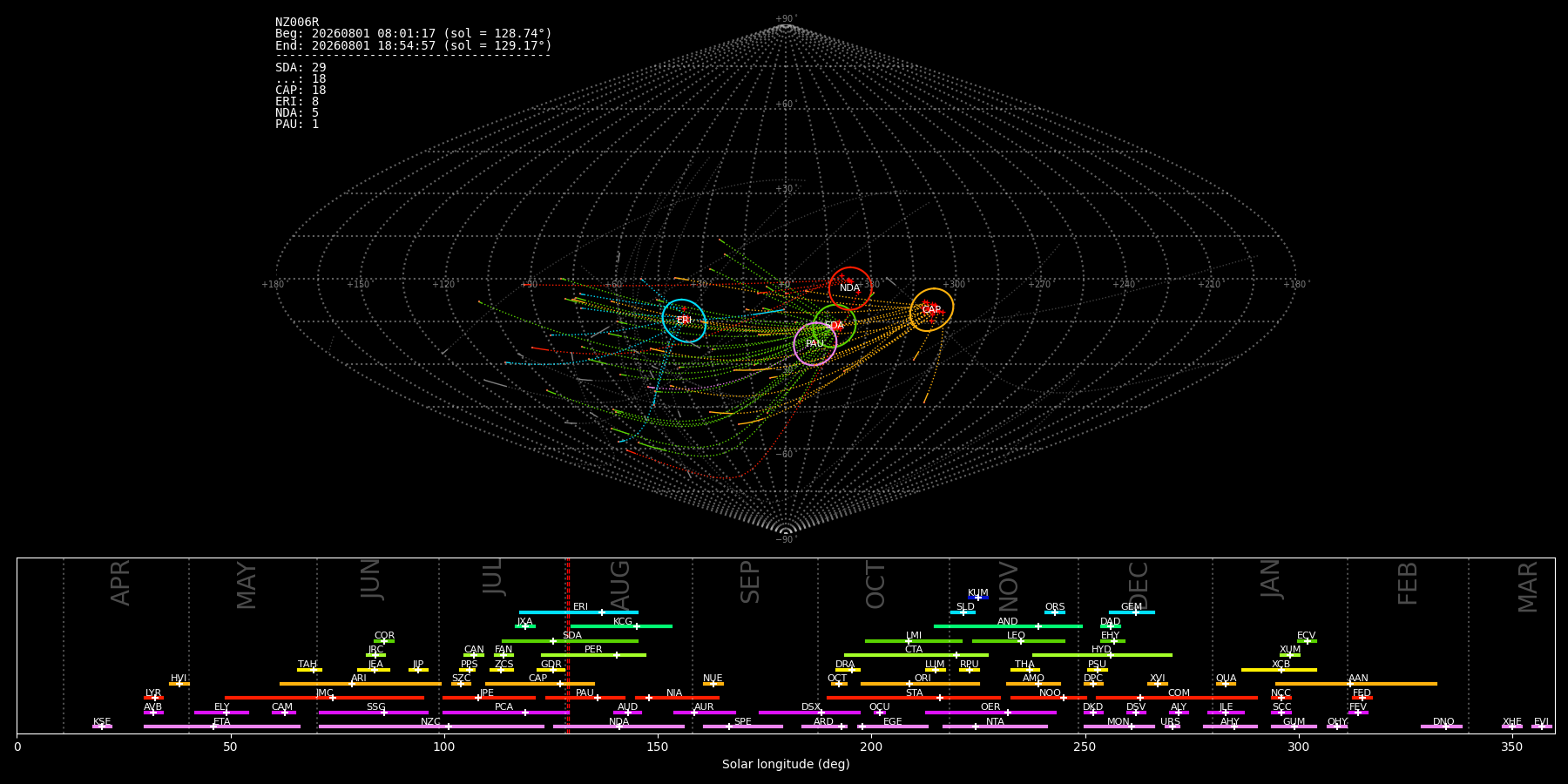The height and width of the screenshot is (784, 1568).
Task: Click the 200 solar longitude axis tick
Action: click(871, 747)
